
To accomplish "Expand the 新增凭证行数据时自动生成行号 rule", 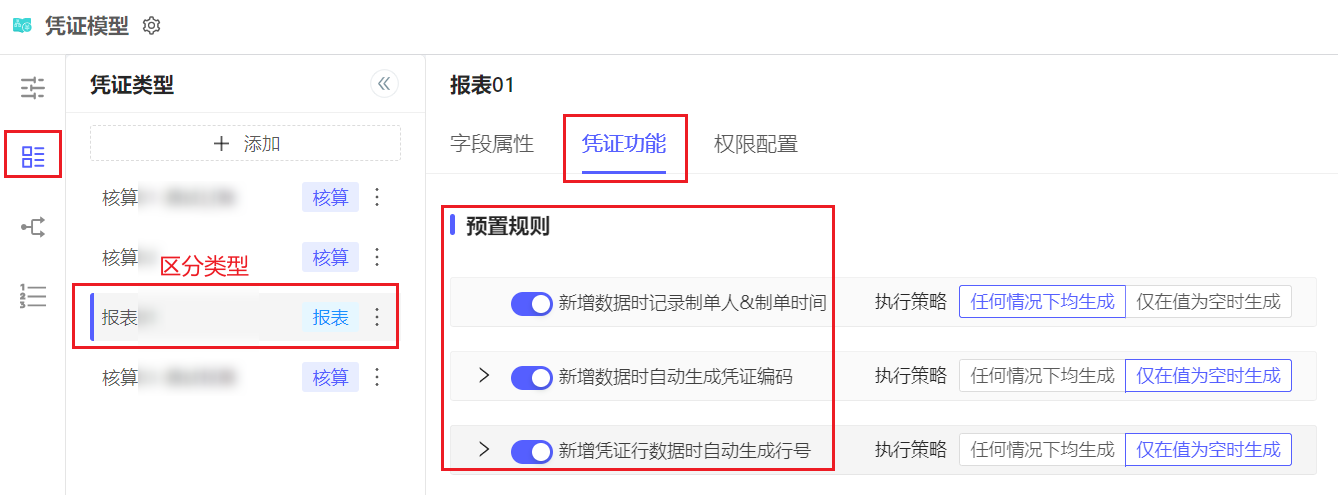I will coord(484,450).
